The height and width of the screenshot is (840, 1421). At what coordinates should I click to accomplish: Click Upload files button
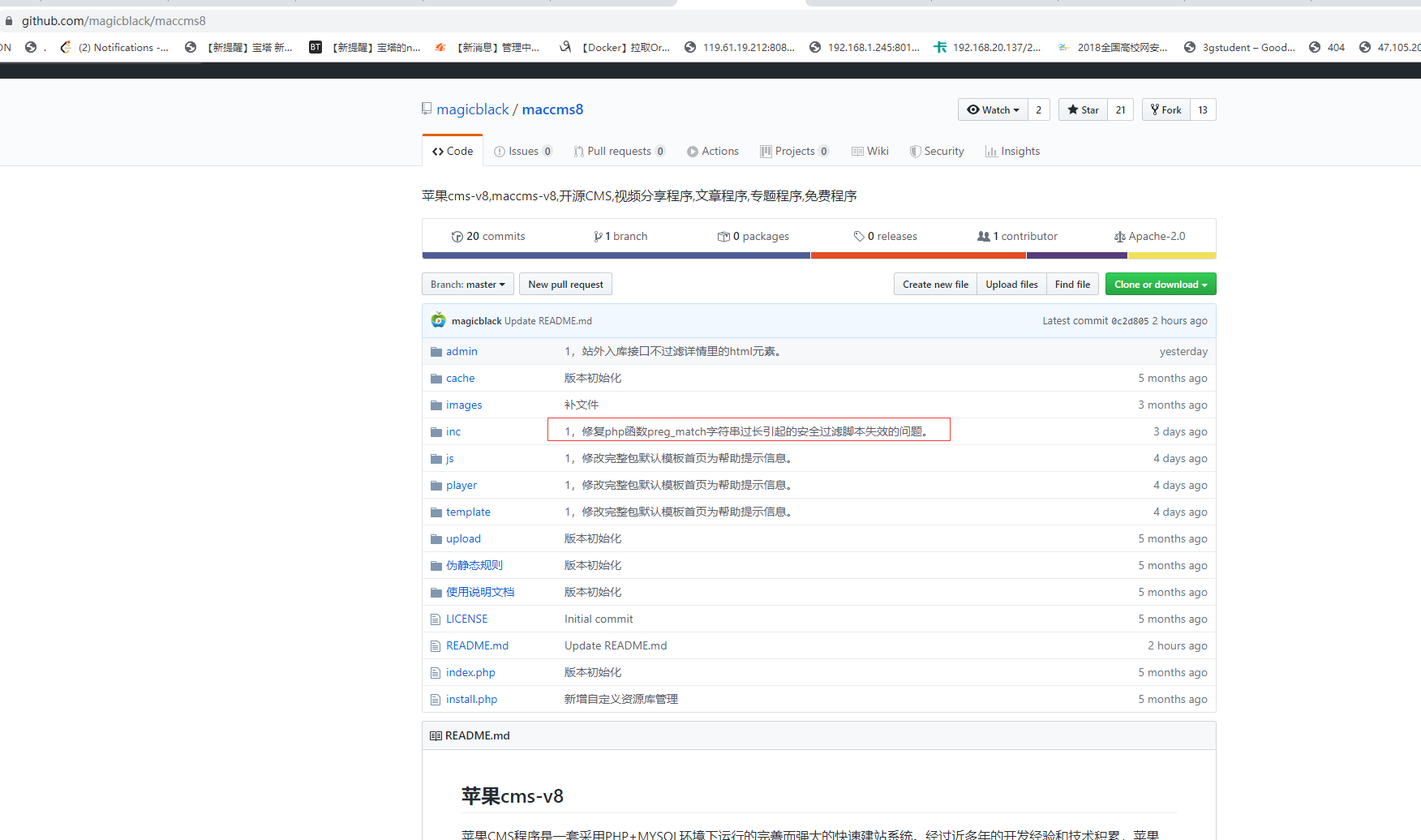[x=1011, y=285]
